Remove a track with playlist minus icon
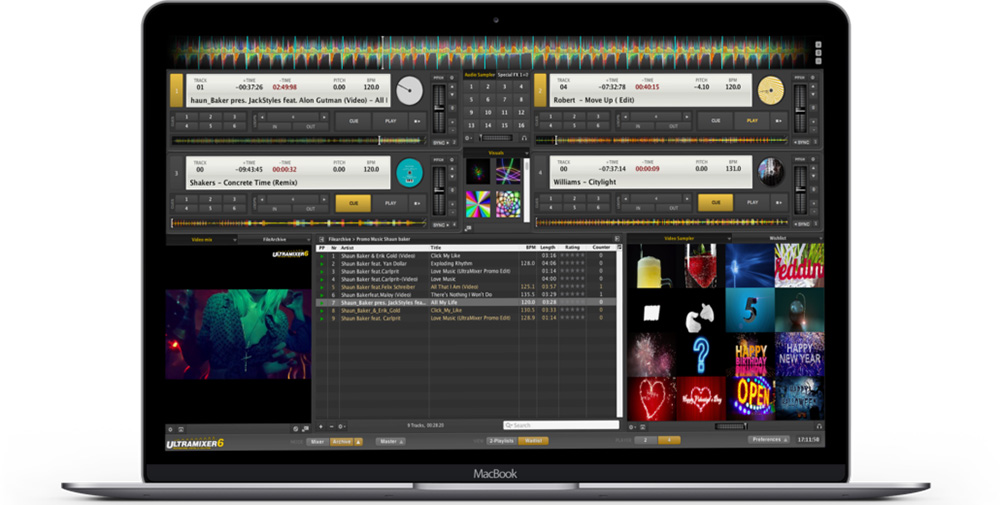The height and width of the screenshot is (505, 1000). (x=331, y=427)
